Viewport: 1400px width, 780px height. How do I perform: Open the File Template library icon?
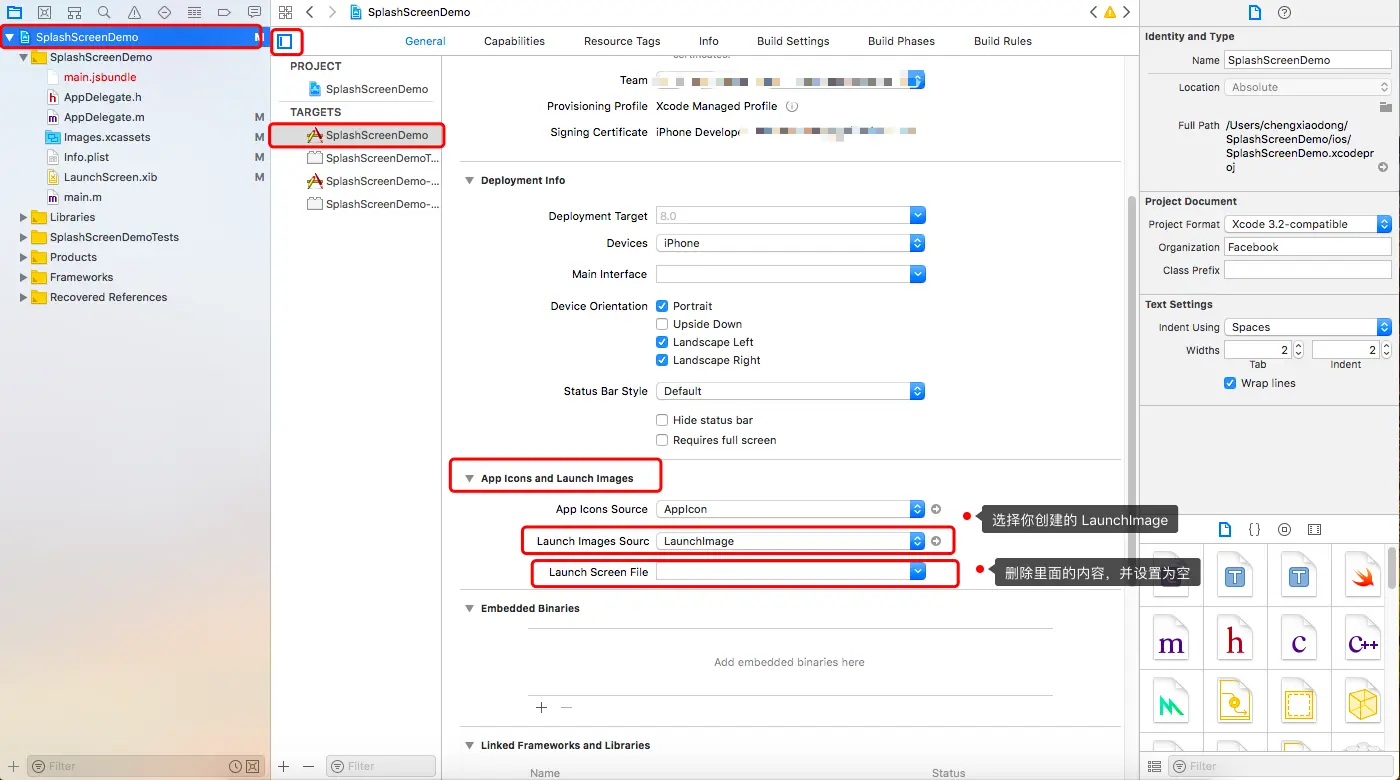(x=1225, y=529)
